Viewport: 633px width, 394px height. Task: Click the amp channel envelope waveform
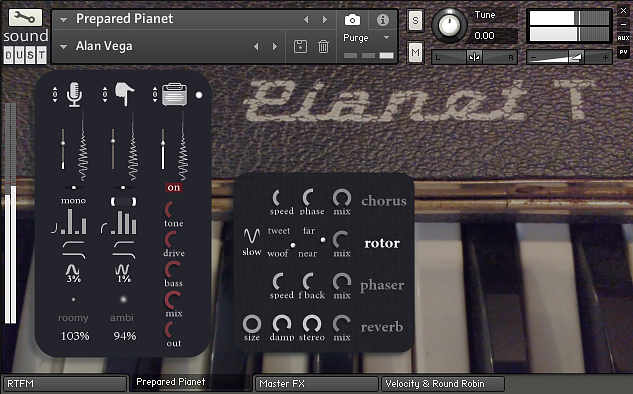[183, 146]
